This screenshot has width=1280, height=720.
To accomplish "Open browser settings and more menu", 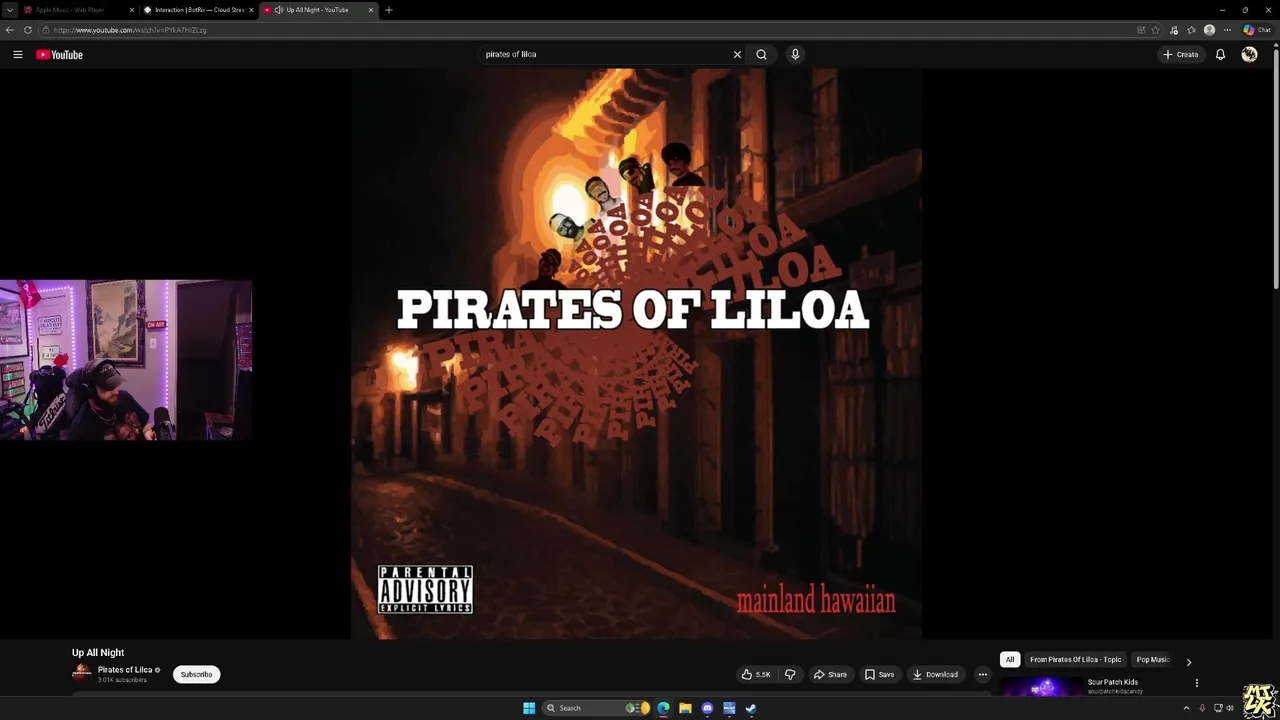I will pyautogui.click(x=1227, y=30).
